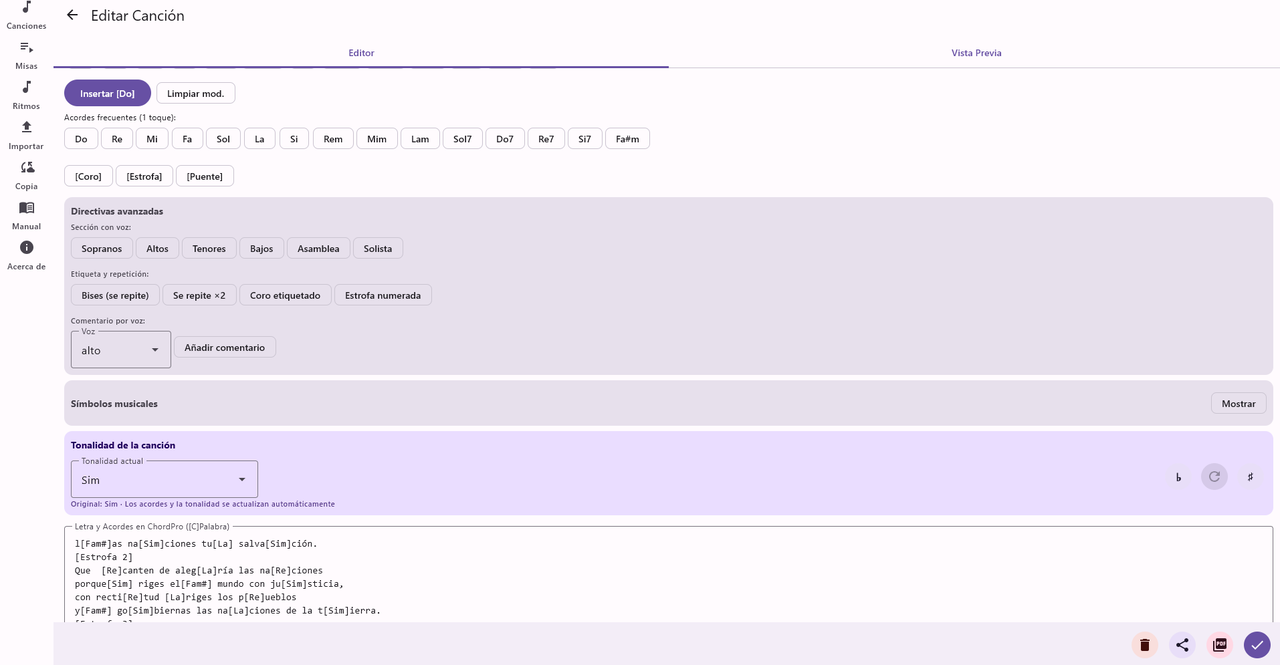Insert an [Estrofa] section tag
Screen dimensions: 1280x665
point(144,176)
